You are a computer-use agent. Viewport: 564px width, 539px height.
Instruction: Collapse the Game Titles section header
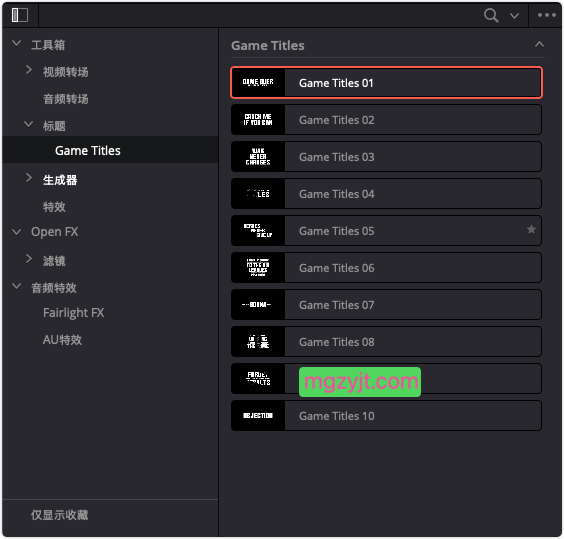click(539, 44)
